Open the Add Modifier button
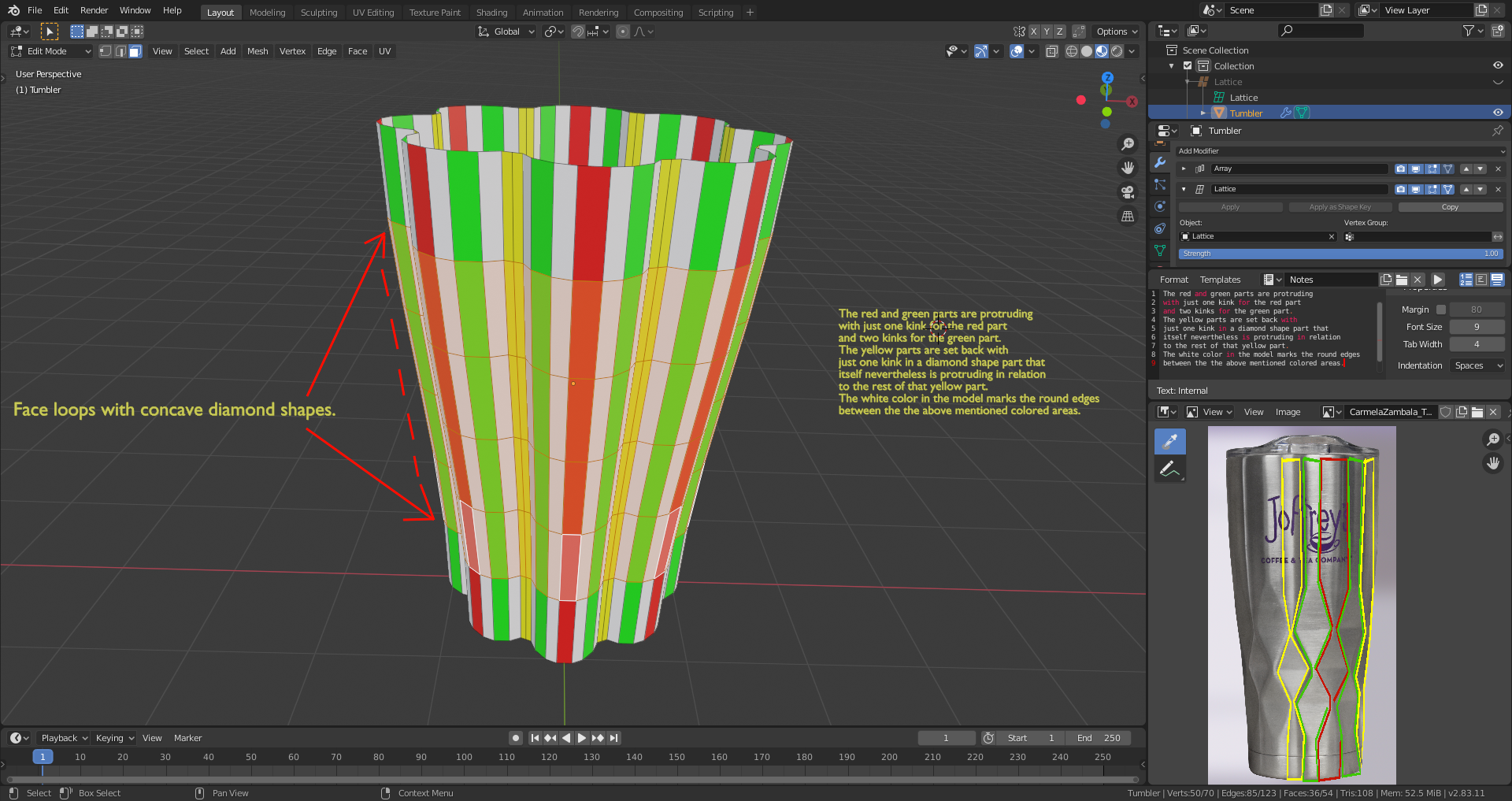 pyautogui.click(x=1340, y=151)
